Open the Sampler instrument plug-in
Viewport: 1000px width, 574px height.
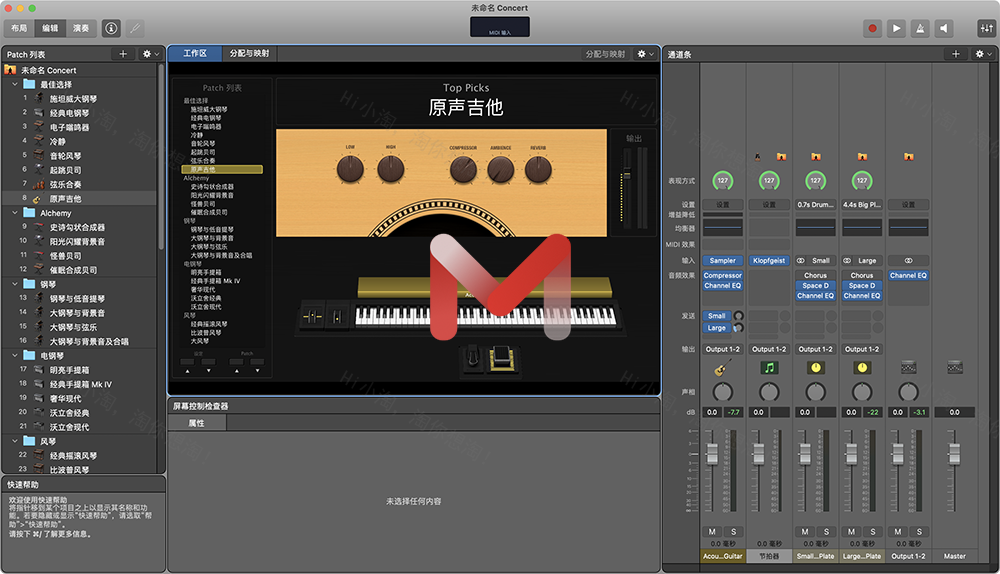point(723,260)
